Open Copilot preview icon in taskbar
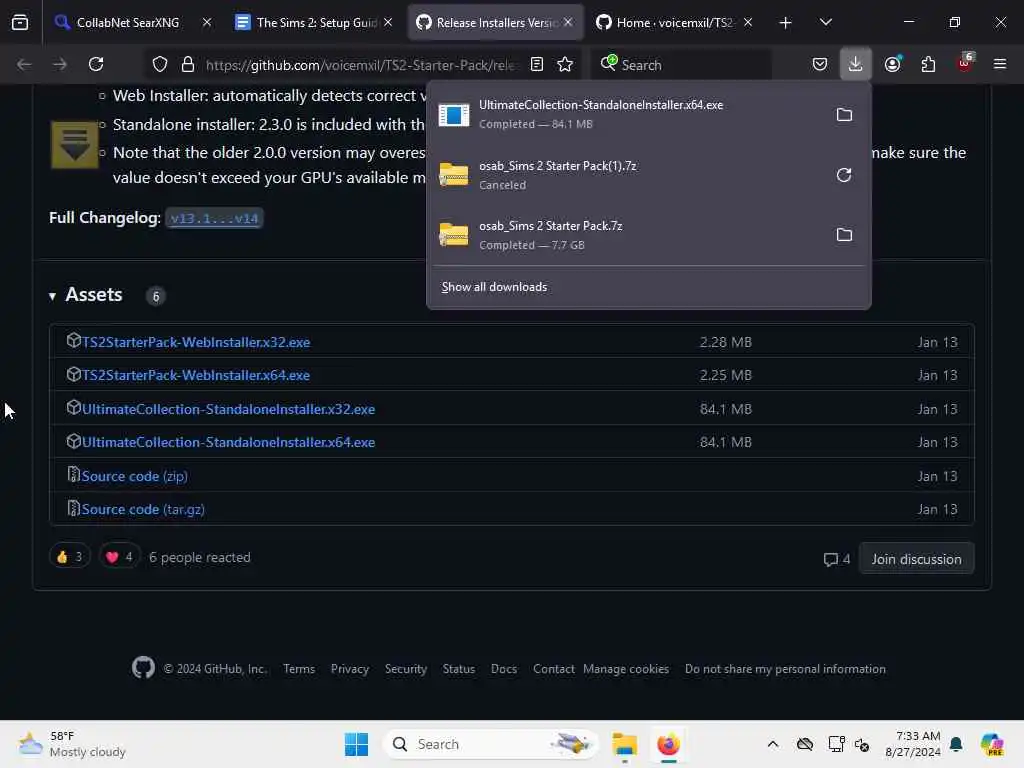The height and width of the screenshot is (768, 1024). point(992,744)
